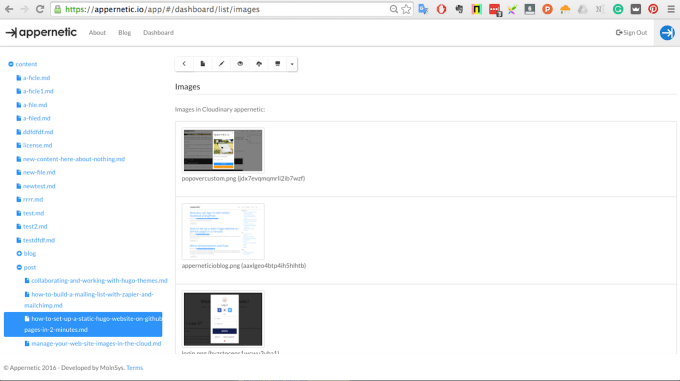Select the popovercustom.png thumbnail

223,150
